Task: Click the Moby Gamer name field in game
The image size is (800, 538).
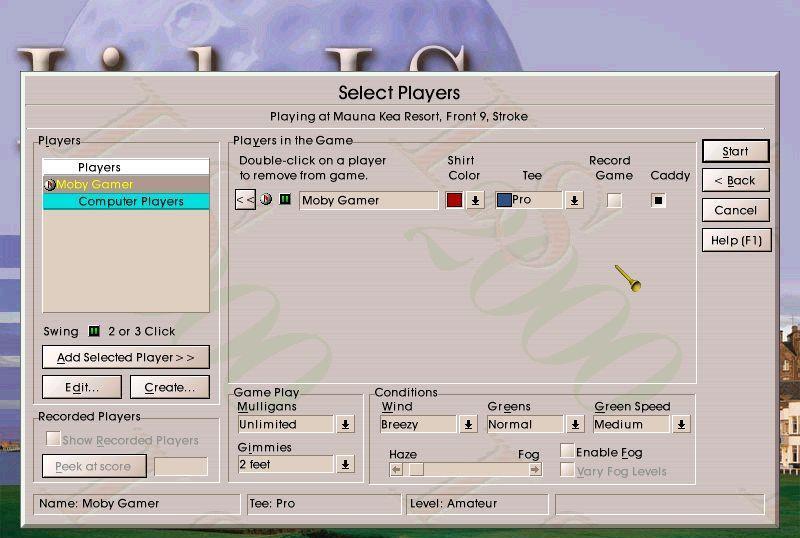Action: pos(368,200)
